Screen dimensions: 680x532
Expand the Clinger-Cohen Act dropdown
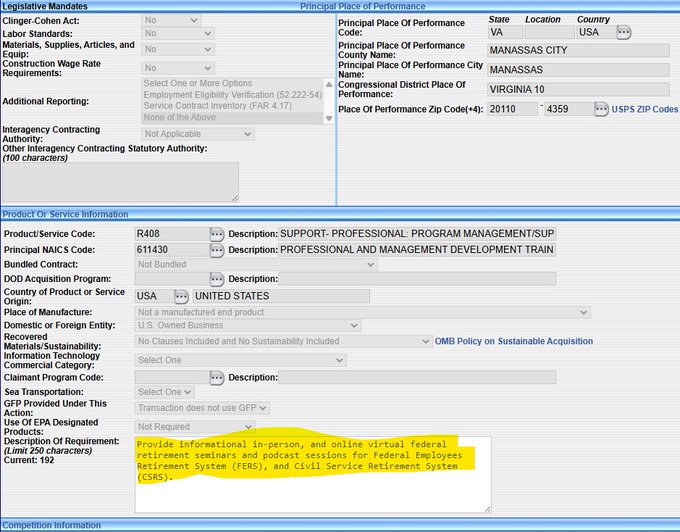click(177, 20)
